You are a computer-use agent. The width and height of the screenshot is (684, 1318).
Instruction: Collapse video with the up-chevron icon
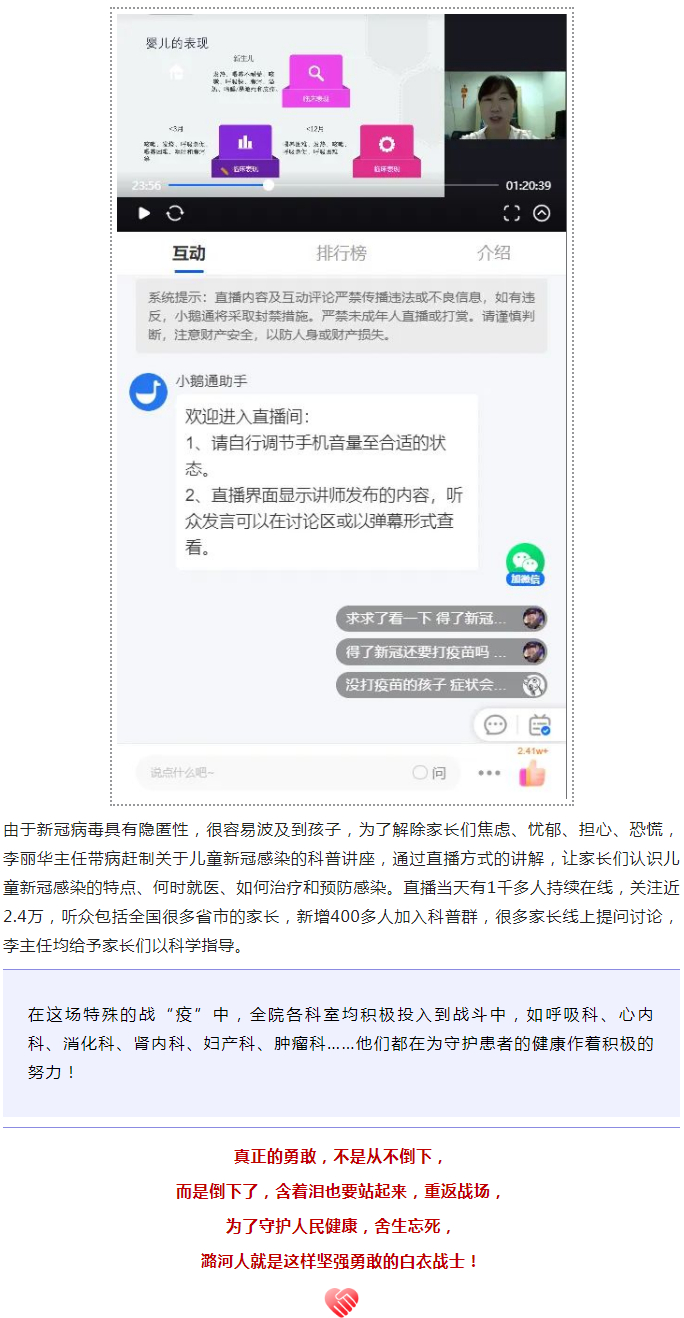pyautogui.click(x=541, y=213)
